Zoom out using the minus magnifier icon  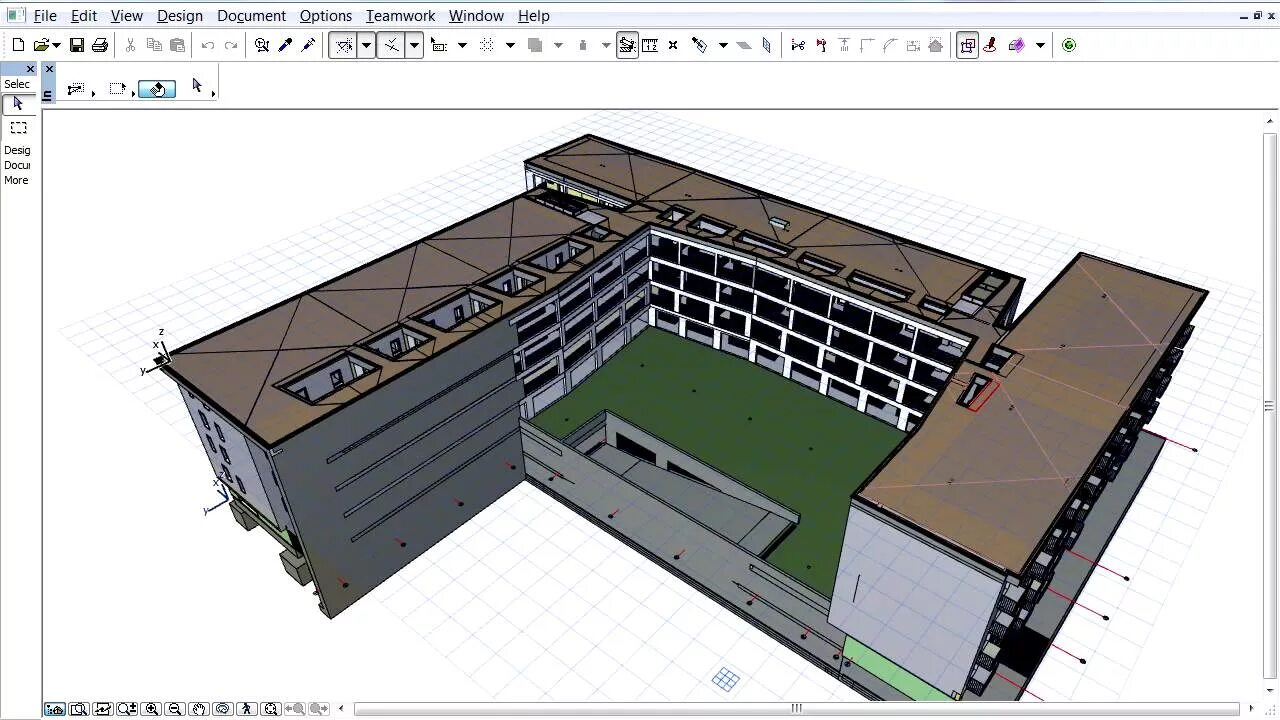click(175, 709)
